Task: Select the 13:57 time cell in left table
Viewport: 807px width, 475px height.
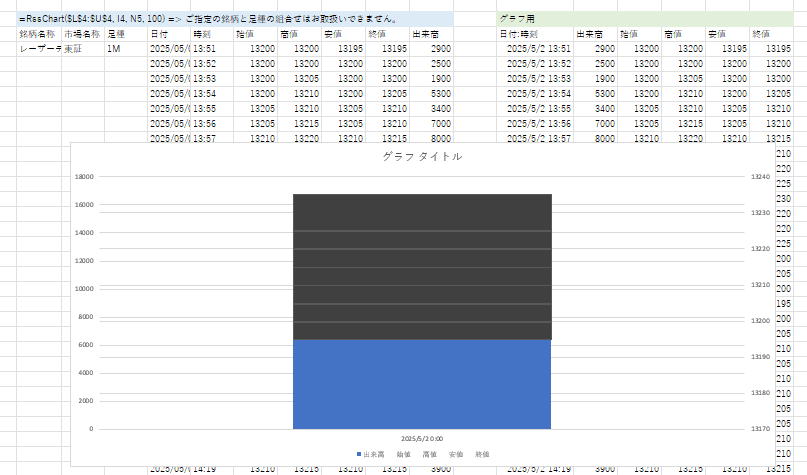Action: [212, 137]
